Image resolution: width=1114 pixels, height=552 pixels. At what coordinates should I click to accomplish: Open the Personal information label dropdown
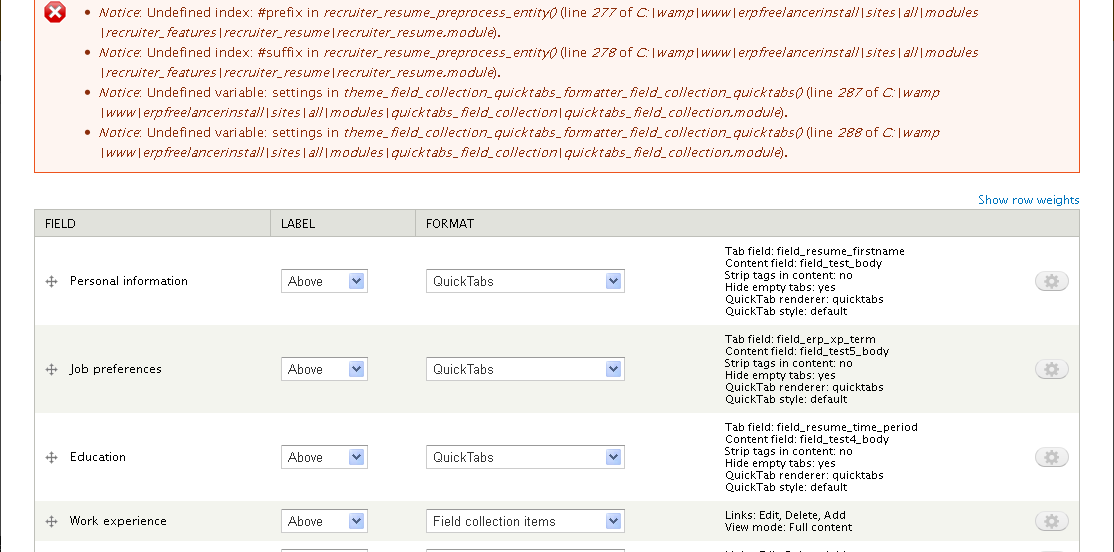324,282
